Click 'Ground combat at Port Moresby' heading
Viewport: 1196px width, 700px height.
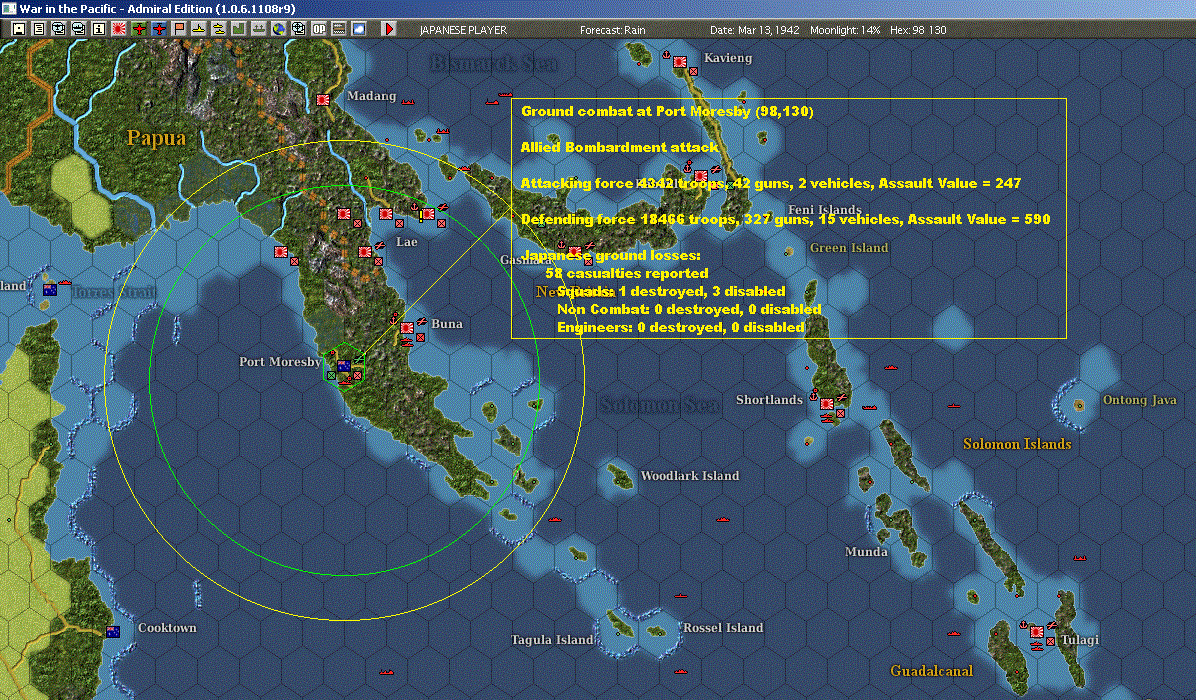pyautogui.click(x=667, y=111)
